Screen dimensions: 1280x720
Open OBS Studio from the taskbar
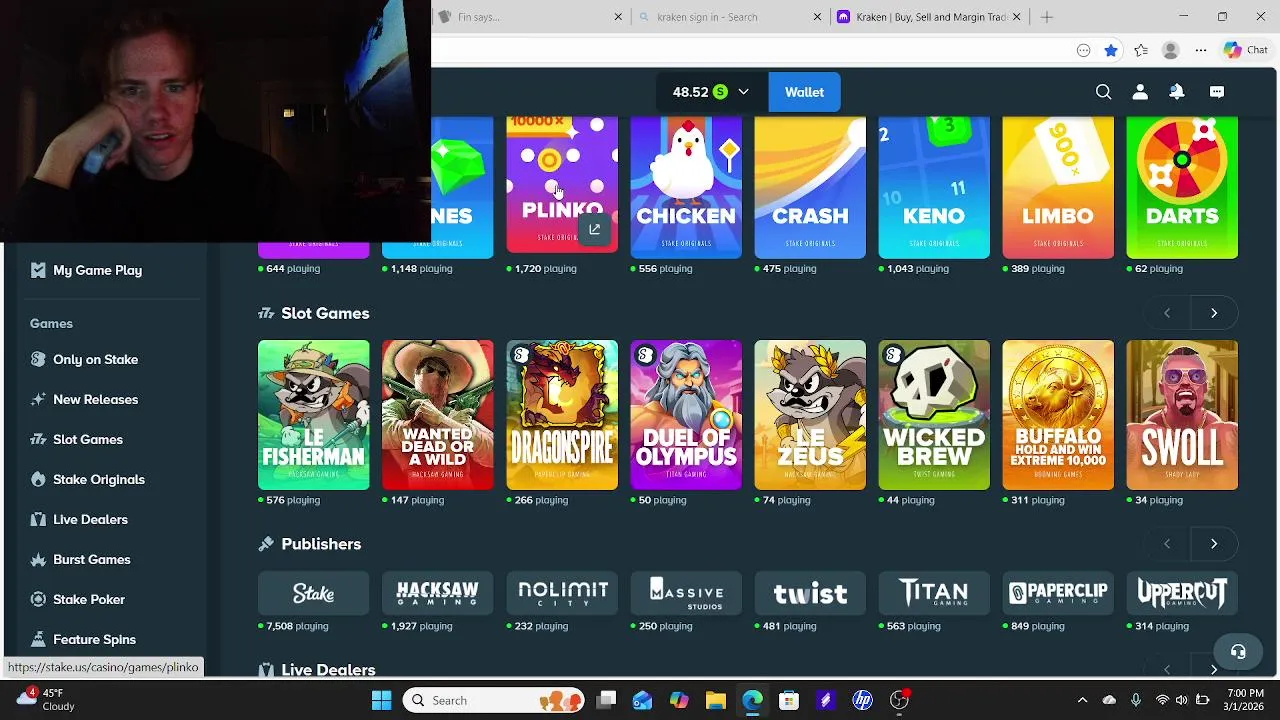899,700
